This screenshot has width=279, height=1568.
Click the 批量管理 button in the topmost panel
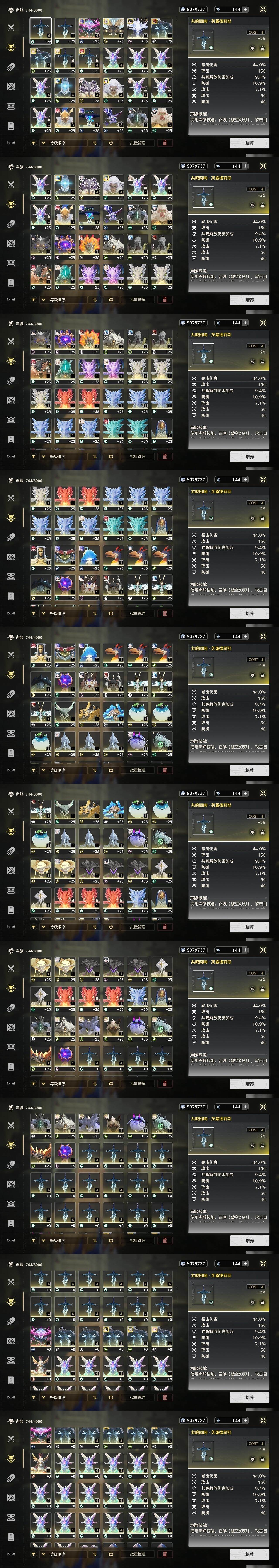[138, 143]
